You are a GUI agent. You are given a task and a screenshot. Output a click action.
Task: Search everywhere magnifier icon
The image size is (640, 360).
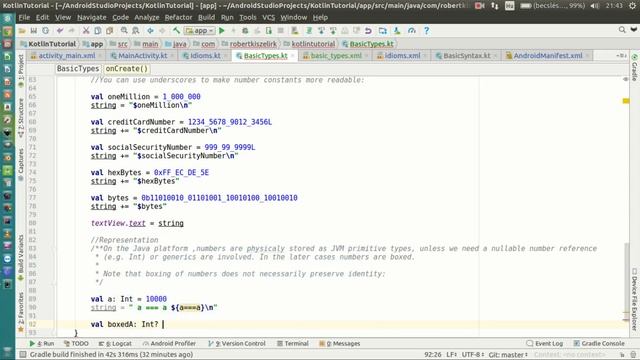[622, 30]
